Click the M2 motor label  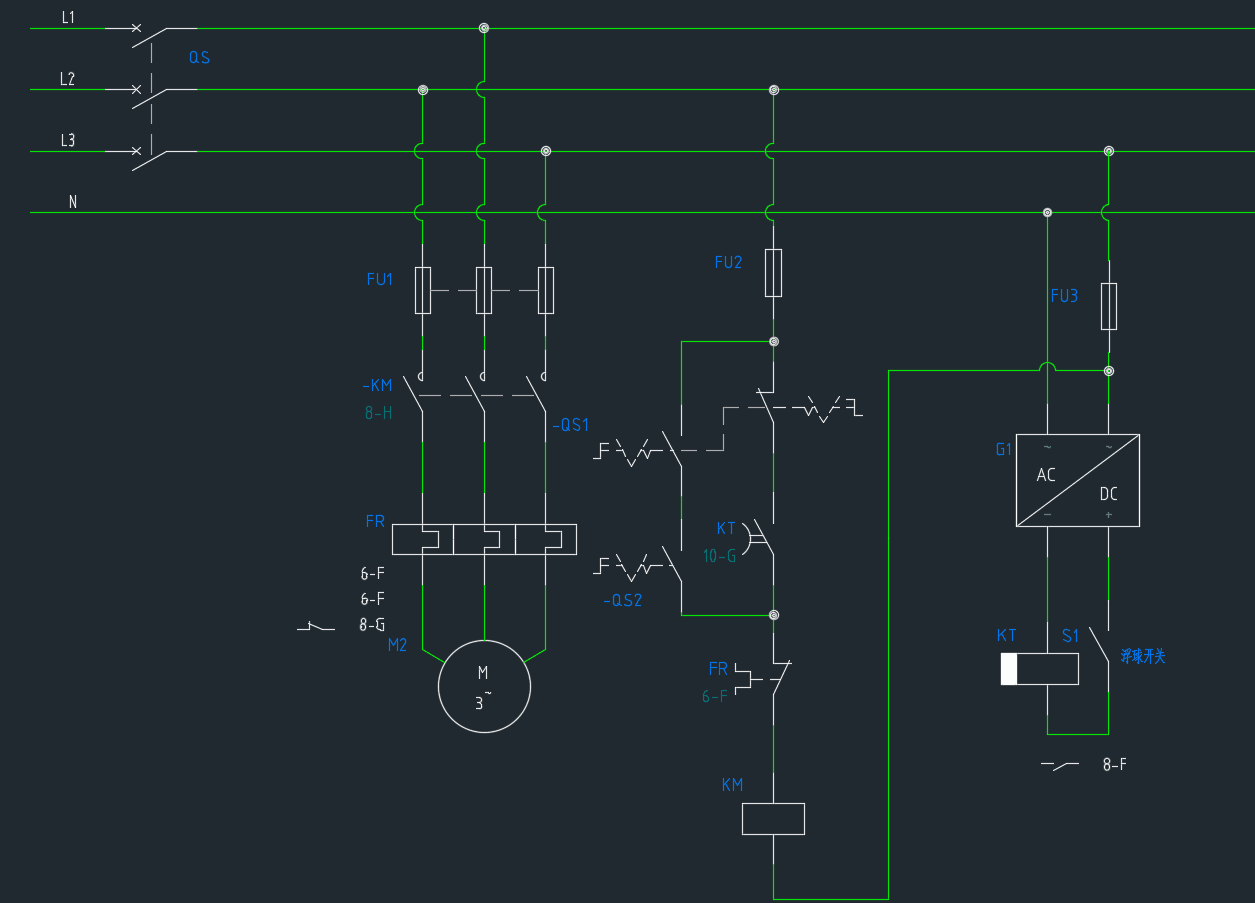pyautogui.click(x=397, y=646)
